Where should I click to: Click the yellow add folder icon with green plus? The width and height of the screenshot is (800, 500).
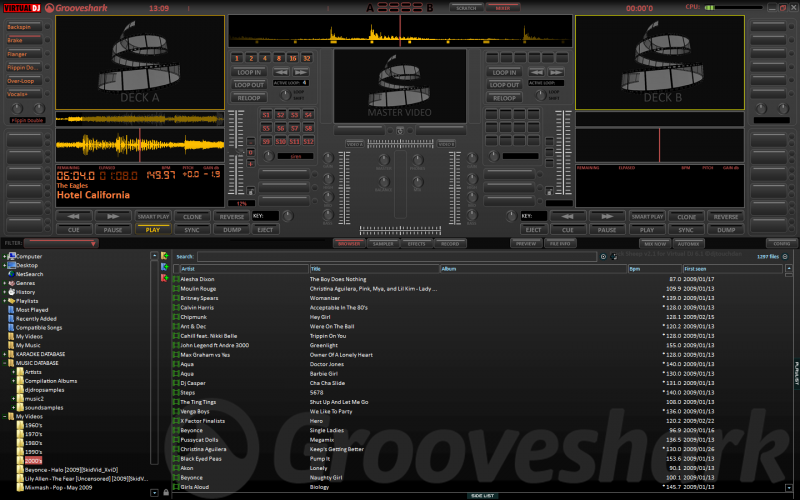click(x=164, y=256)
